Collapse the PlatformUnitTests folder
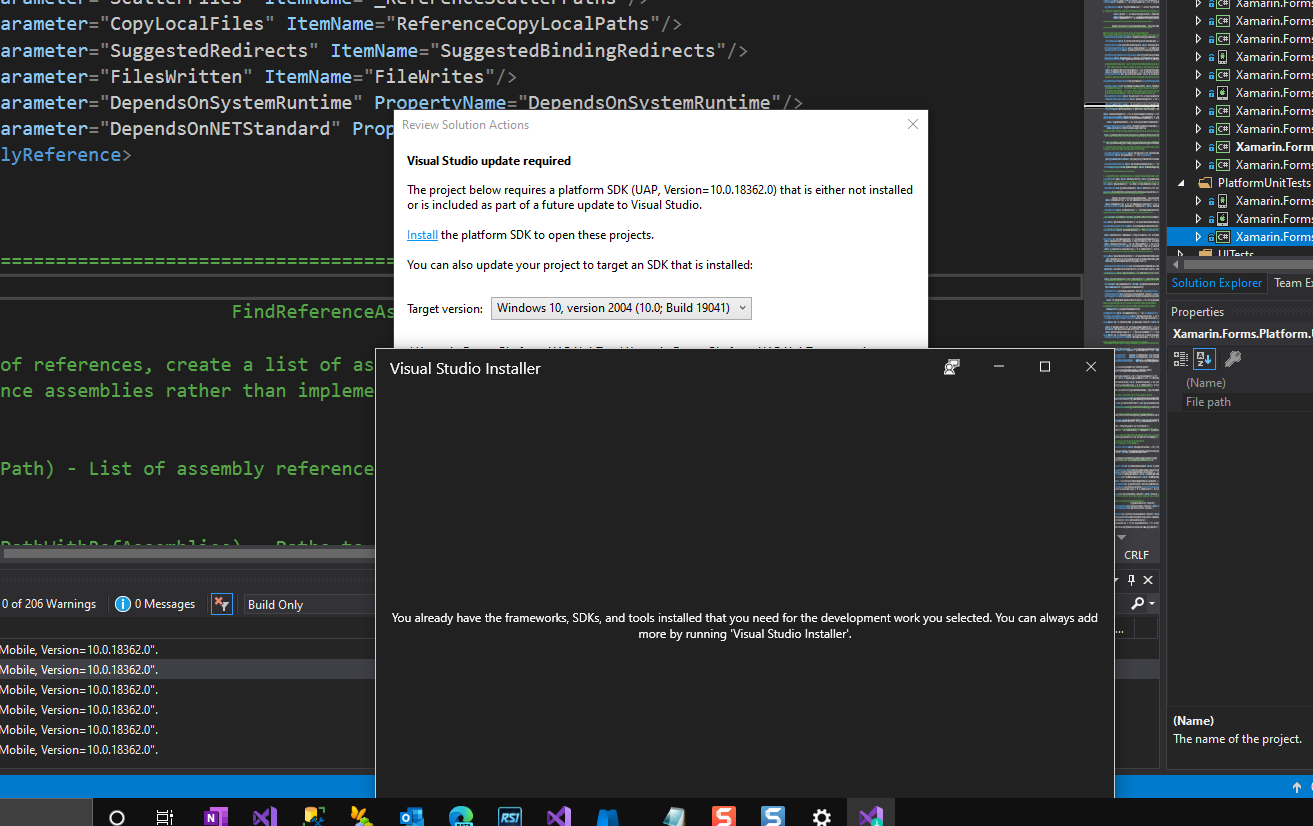Viewport: 1313px width, 826px height. click(1181, 183)
